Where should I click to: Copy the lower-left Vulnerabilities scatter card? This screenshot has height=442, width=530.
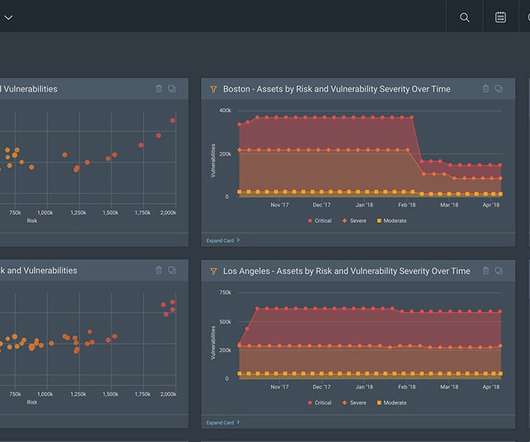pos(172,270)
